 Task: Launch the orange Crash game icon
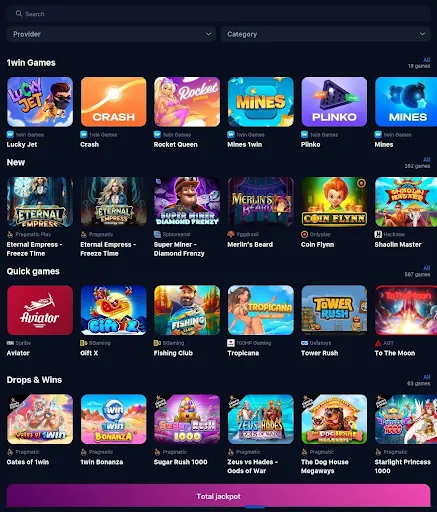[x=114, y=102]
